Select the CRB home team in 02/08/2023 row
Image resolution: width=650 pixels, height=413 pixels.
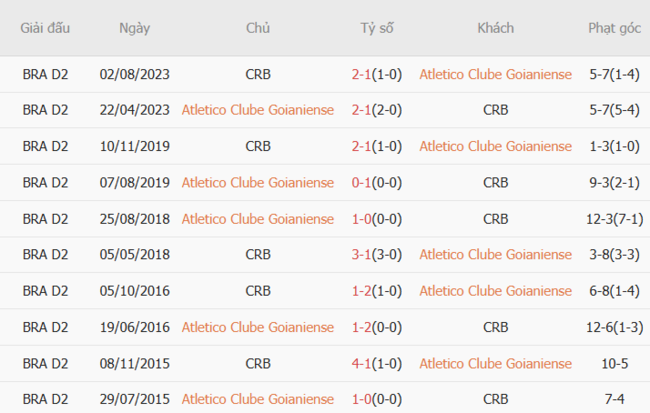click(x=257, y=74)
